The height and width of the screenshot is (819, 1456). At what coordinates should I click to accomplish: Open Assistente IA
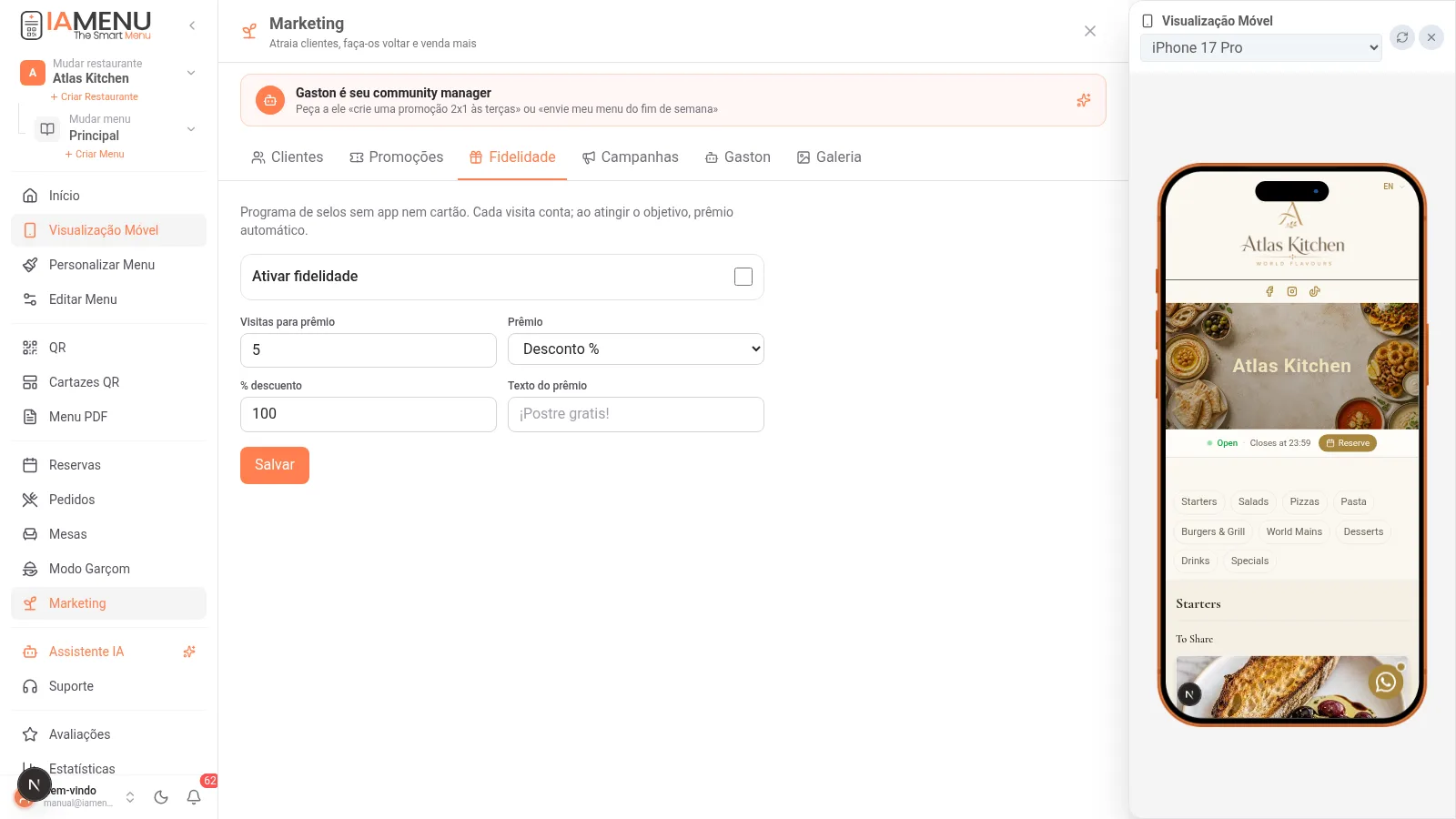(x=108, y=652)
